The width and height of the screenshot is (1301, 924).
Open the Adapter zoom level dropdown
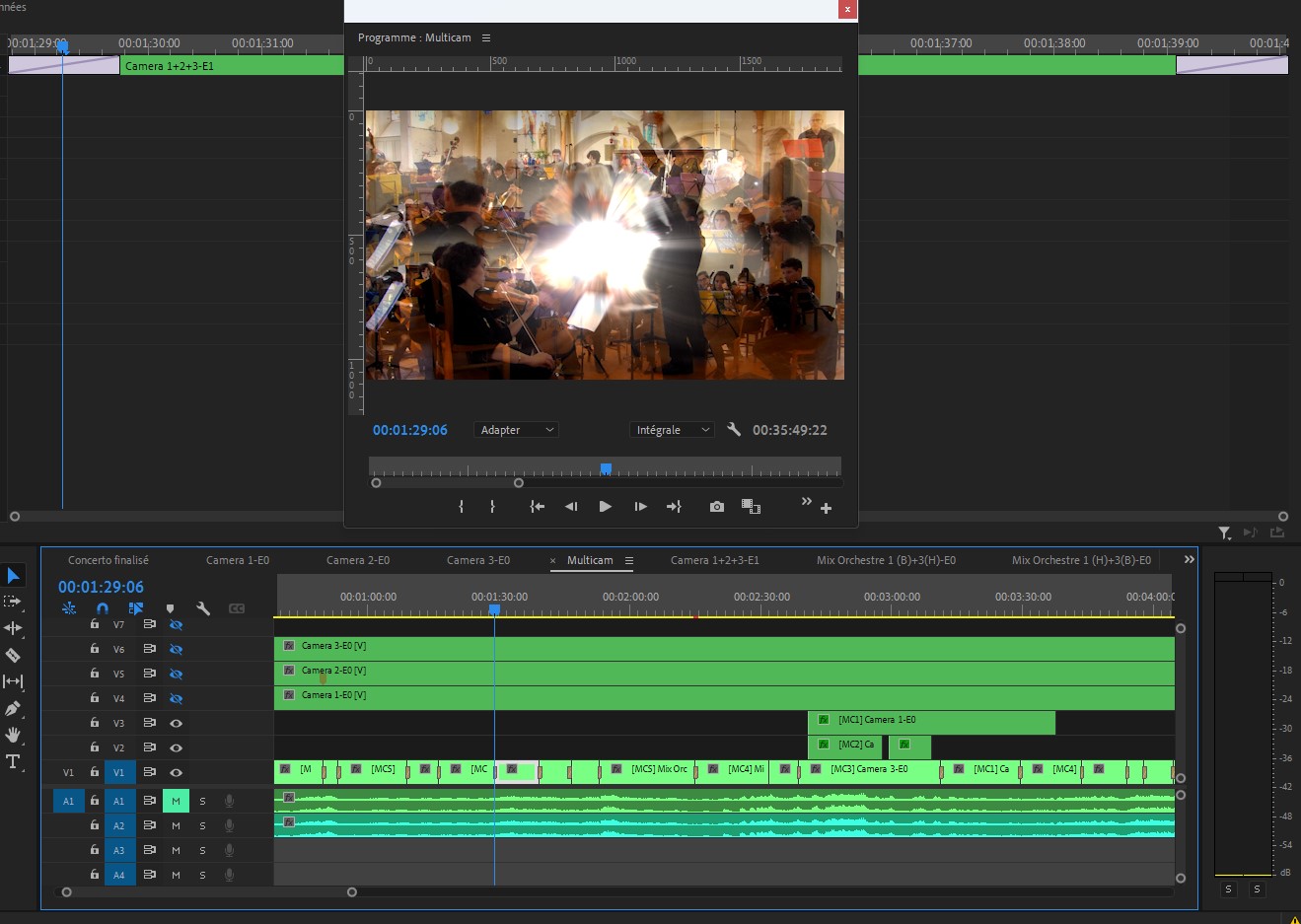517,430
